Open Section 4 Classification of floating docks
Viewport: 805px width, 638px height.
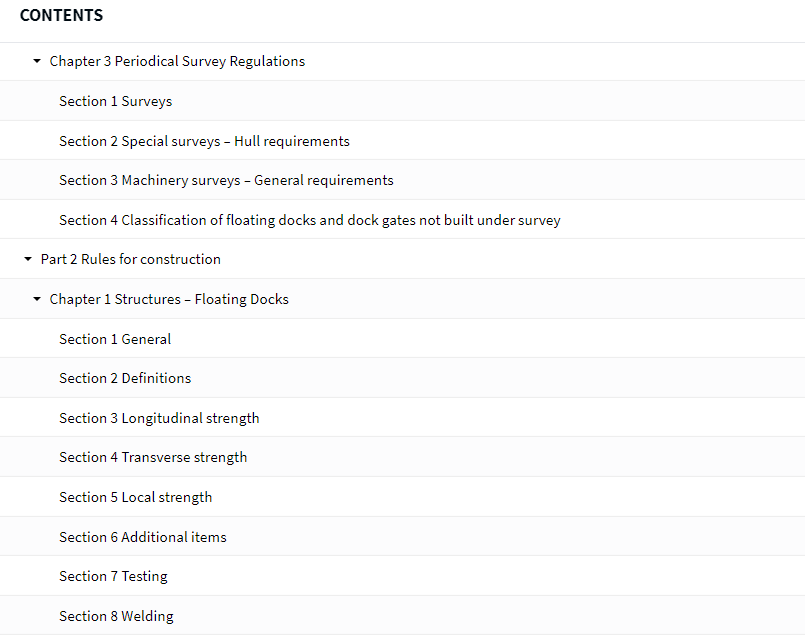(310, 220)
